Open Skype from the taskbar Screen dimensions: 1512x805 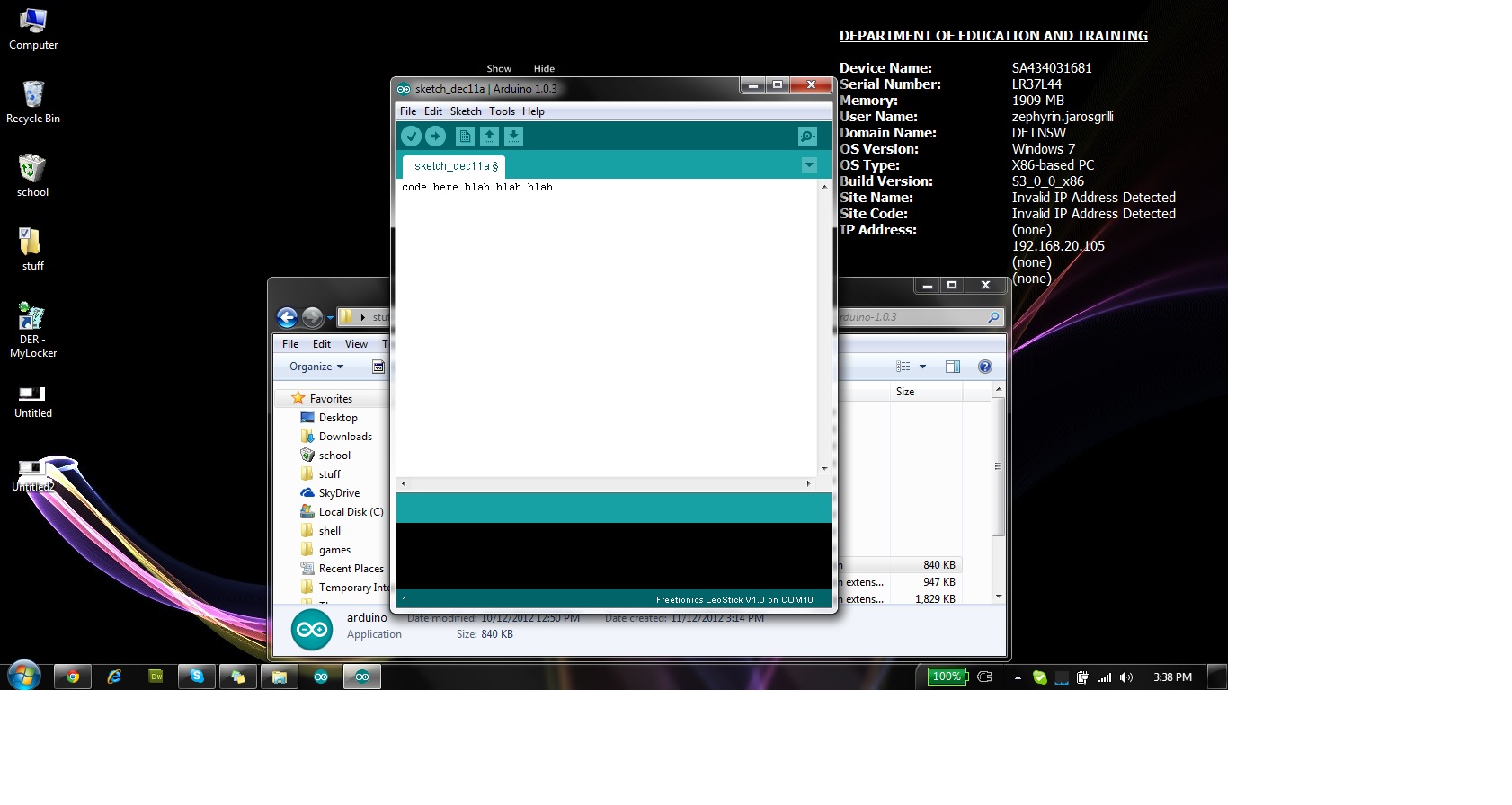tap(197, 677)
